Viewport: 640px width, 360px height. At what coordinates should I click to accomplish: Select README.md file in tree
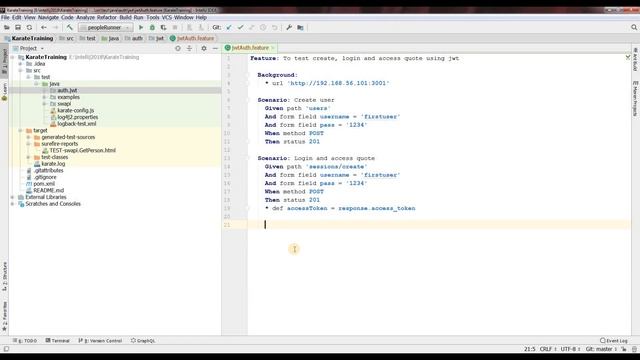point(48,191)
